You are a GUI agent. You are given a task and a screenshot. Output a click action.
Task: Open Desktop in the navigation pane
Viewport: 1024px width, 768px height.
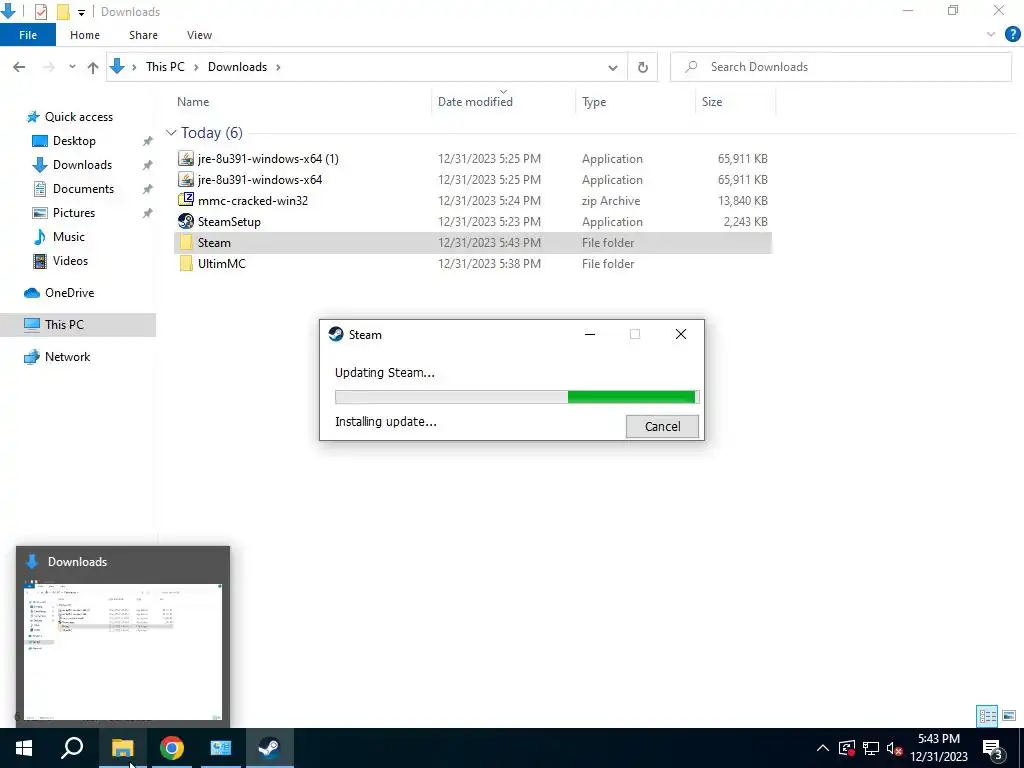[x=74, y=141]
